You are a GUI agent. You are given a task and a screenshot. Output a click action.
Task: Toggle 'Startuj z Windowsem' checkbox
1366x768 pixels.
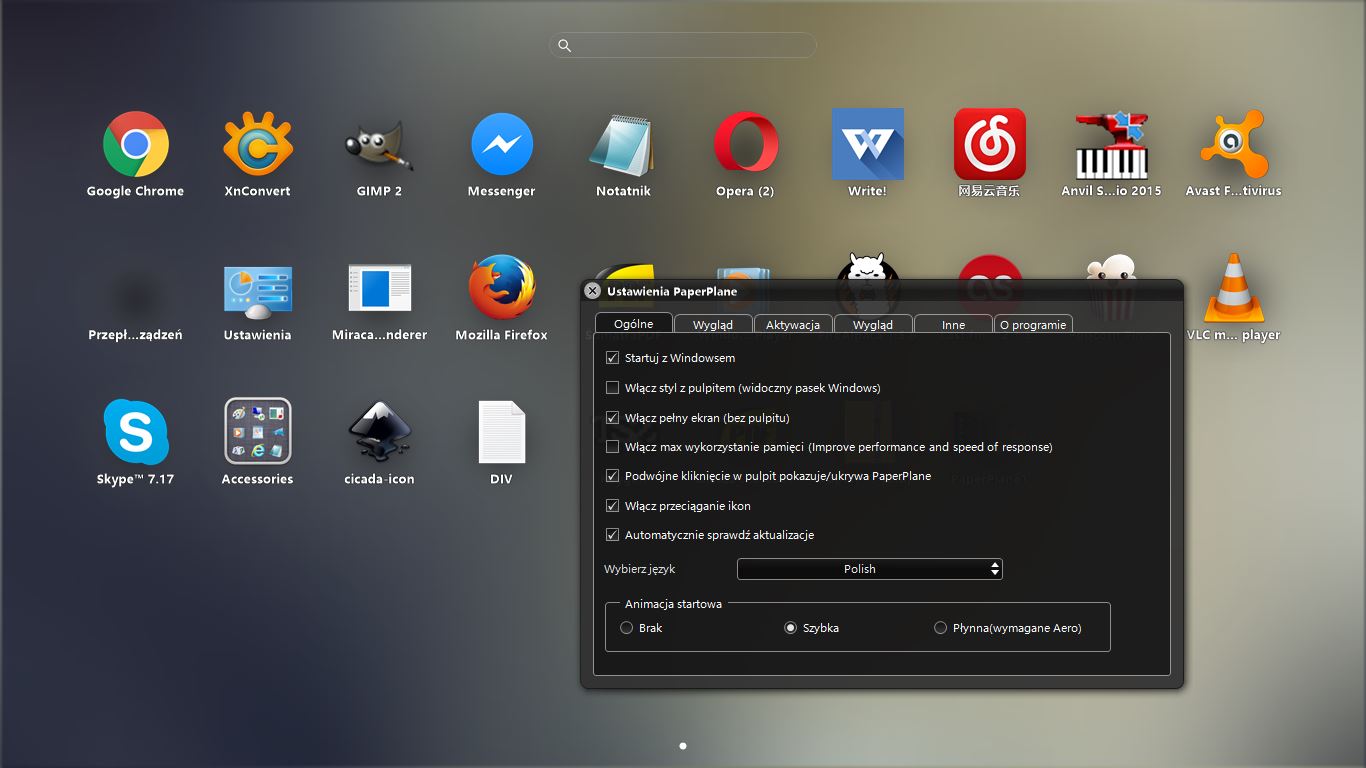[x=613, y=358]
